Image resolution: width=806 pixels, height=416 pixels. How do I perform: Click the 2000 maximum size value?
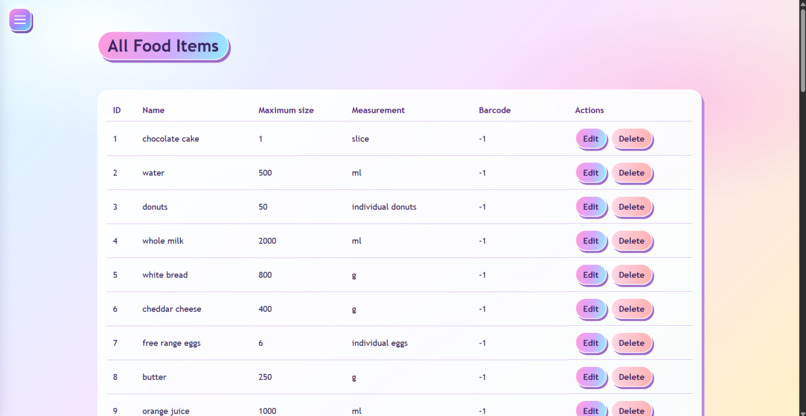267,241
